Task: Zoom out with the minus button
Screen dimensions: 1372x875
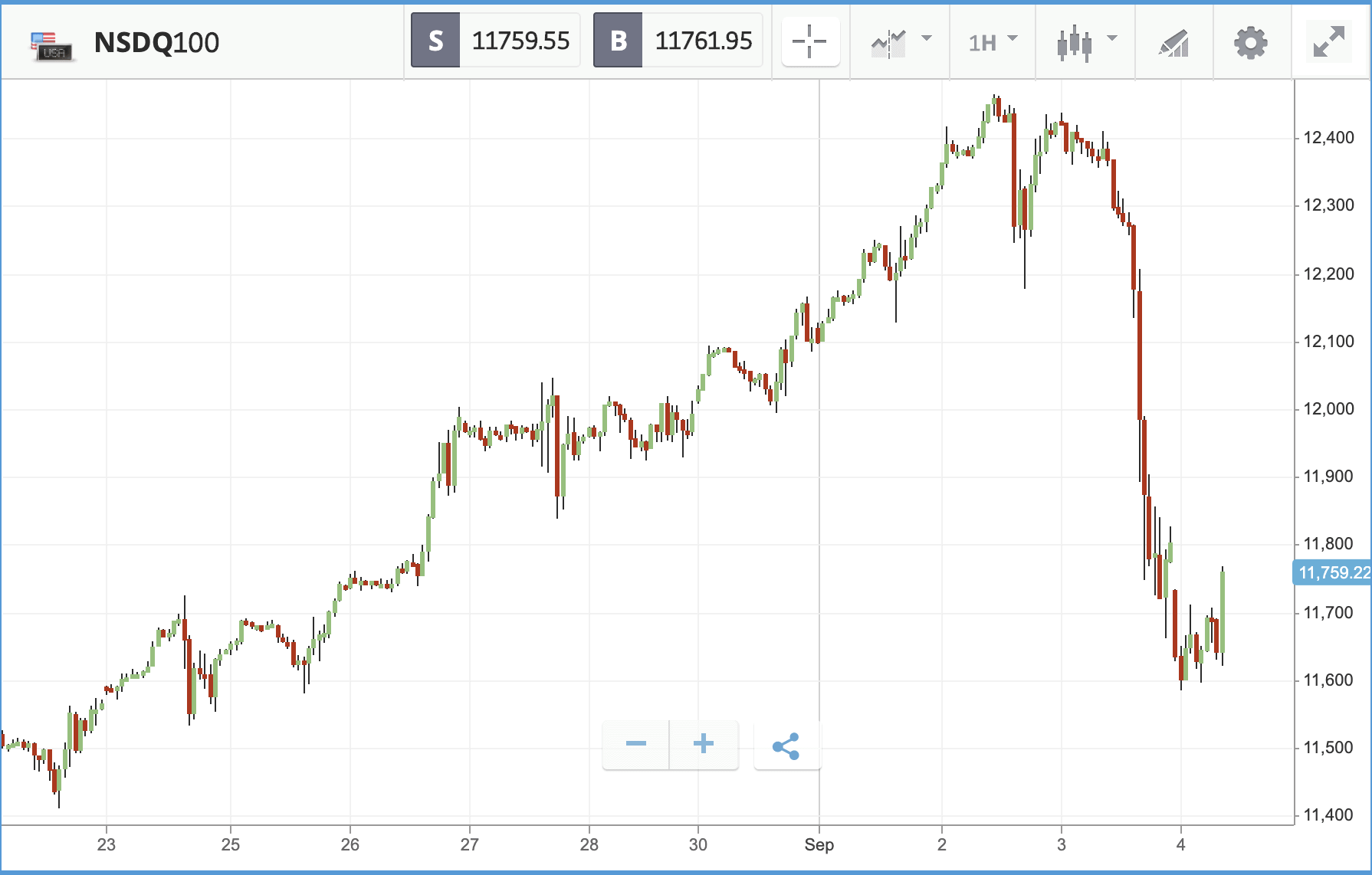Action: tap(635, 745)
